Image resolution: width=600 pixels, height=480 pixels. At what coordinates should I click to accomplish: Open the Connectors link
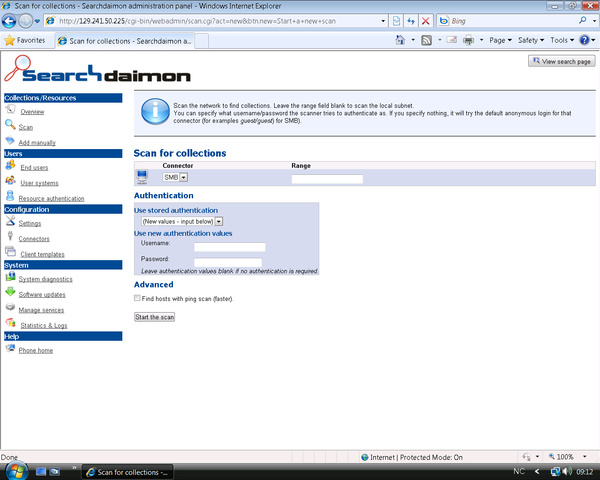(x=34, y=239)
